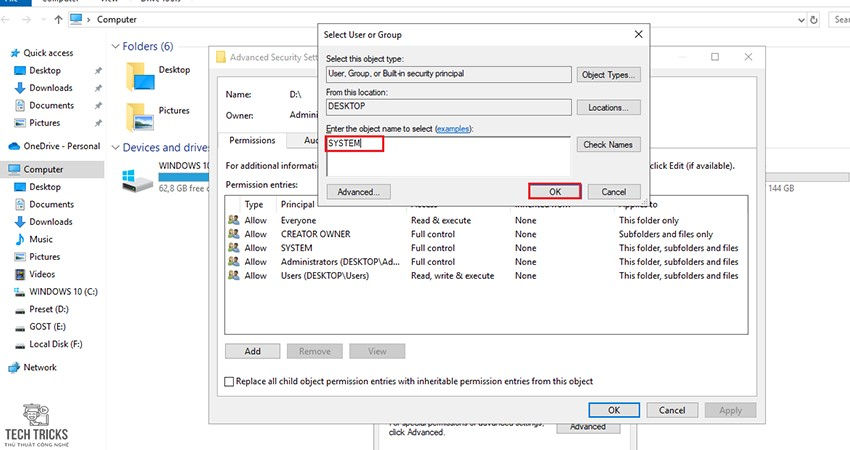Open Local Disk (F:) in sidebar
Viewport: 850px width, 450px height.
[55, 344]
